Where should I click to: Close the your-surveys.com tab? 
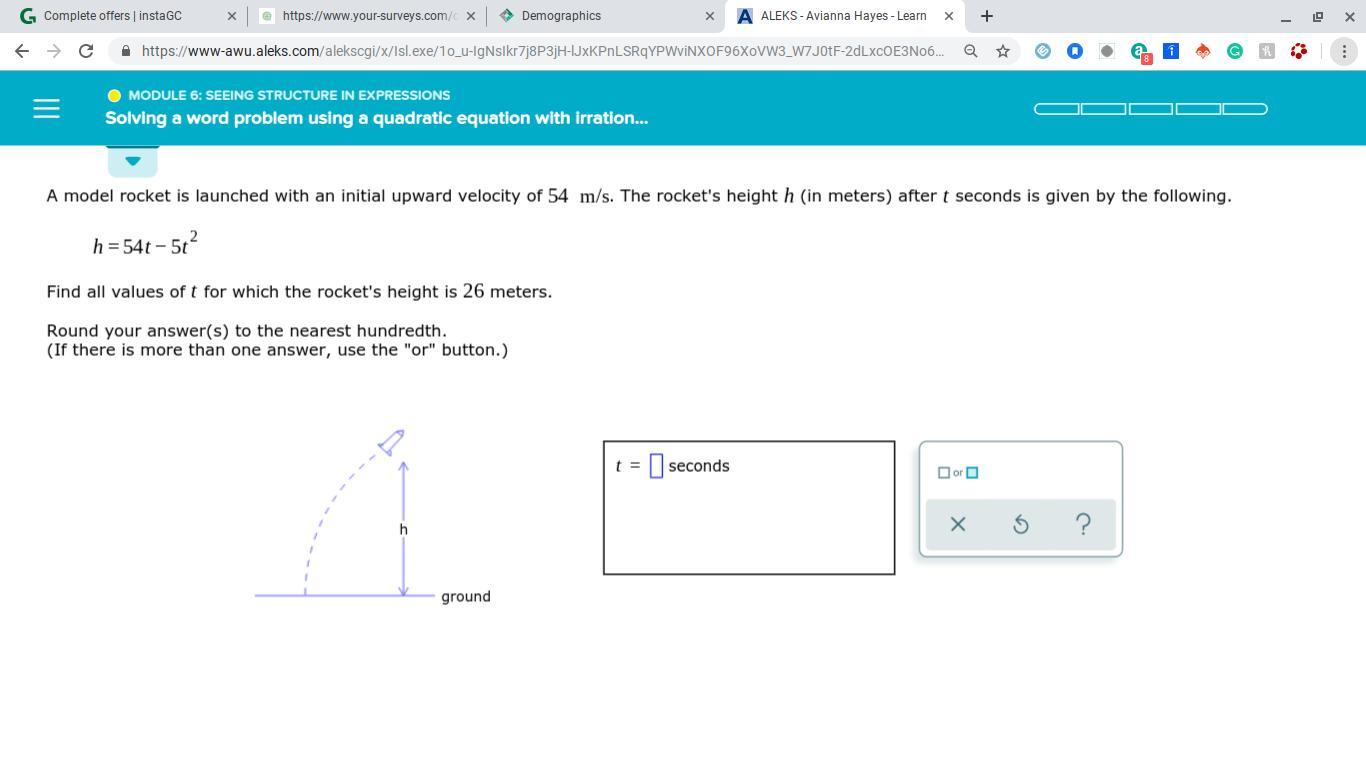pos(471,16)
